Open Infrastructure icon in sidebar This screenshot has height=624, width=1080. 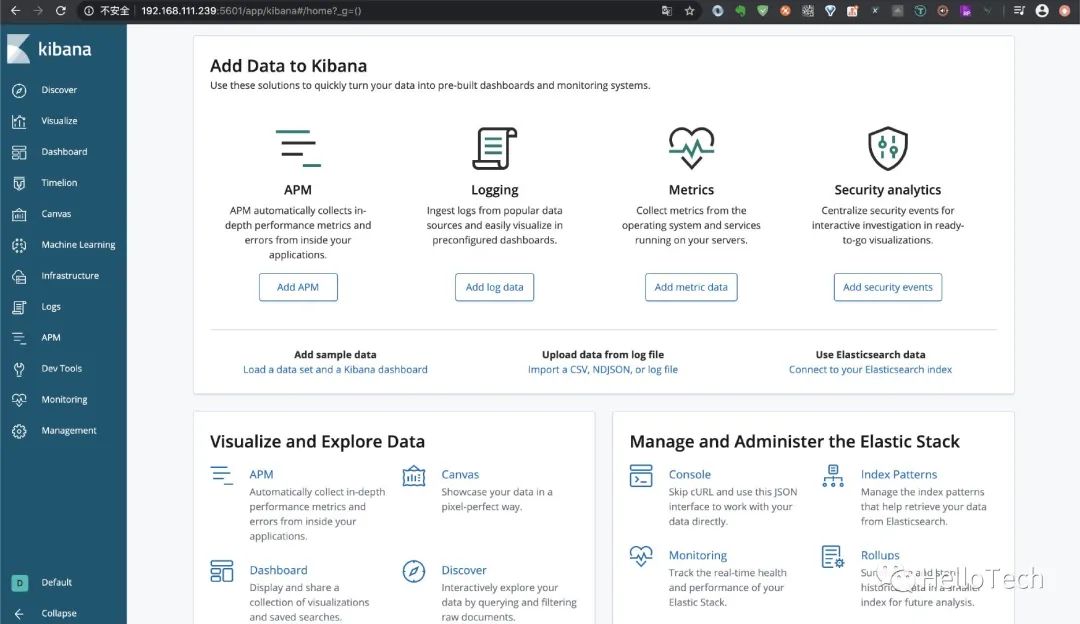[19, 276]
